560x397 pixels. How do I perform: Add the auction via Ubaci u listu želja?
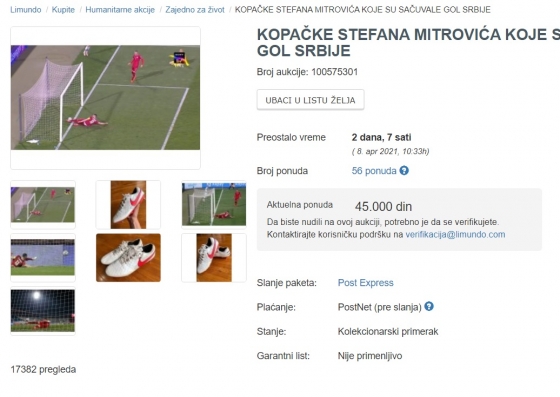click(x=310, y=100)
